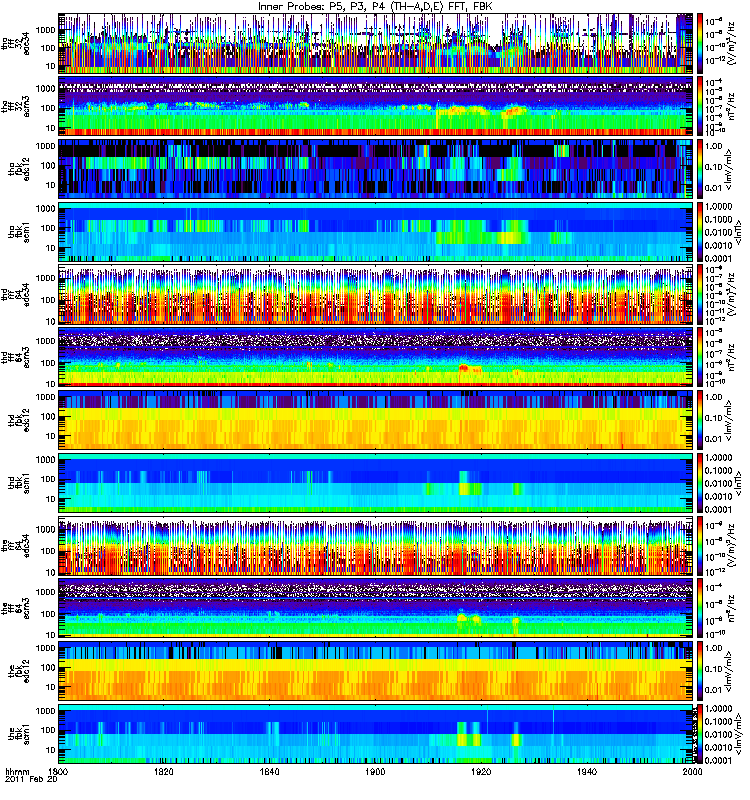Click the "tha fff 32 scm3" y-axis label

pyautogui.click(x=16, y=106)
